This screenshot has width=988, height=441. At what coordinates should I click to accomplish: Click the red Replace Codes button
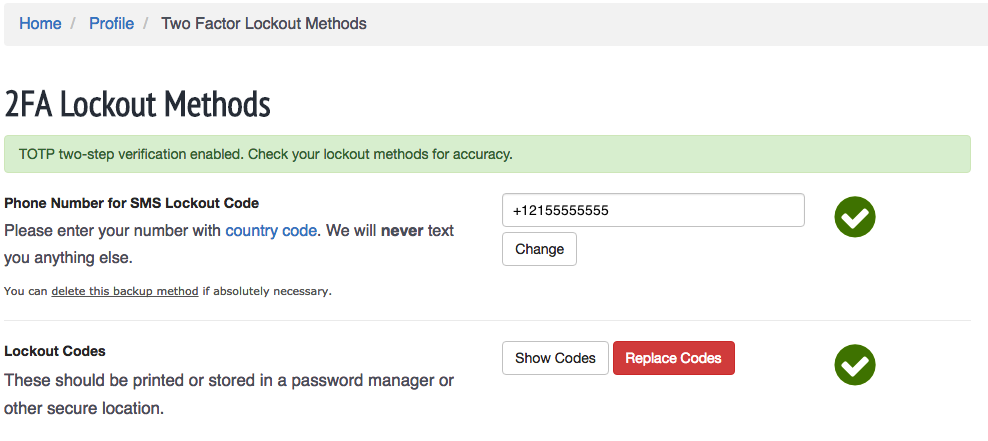click(x=674, y=358)
